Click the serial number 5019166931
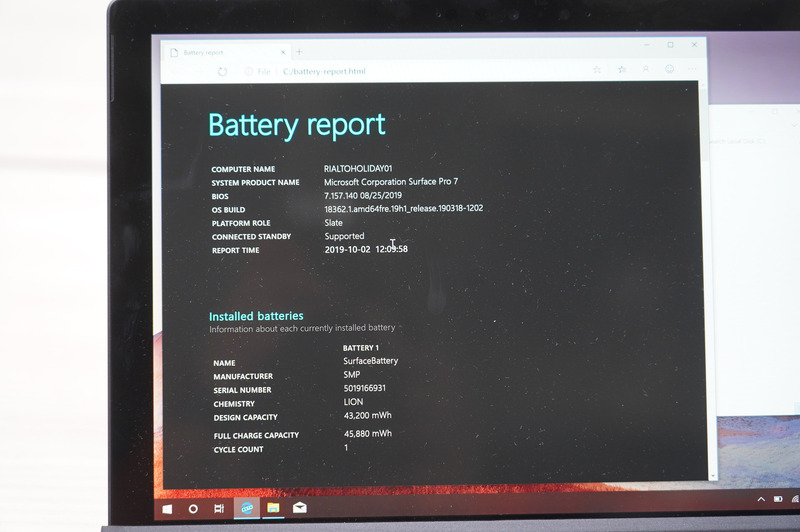 364,388
